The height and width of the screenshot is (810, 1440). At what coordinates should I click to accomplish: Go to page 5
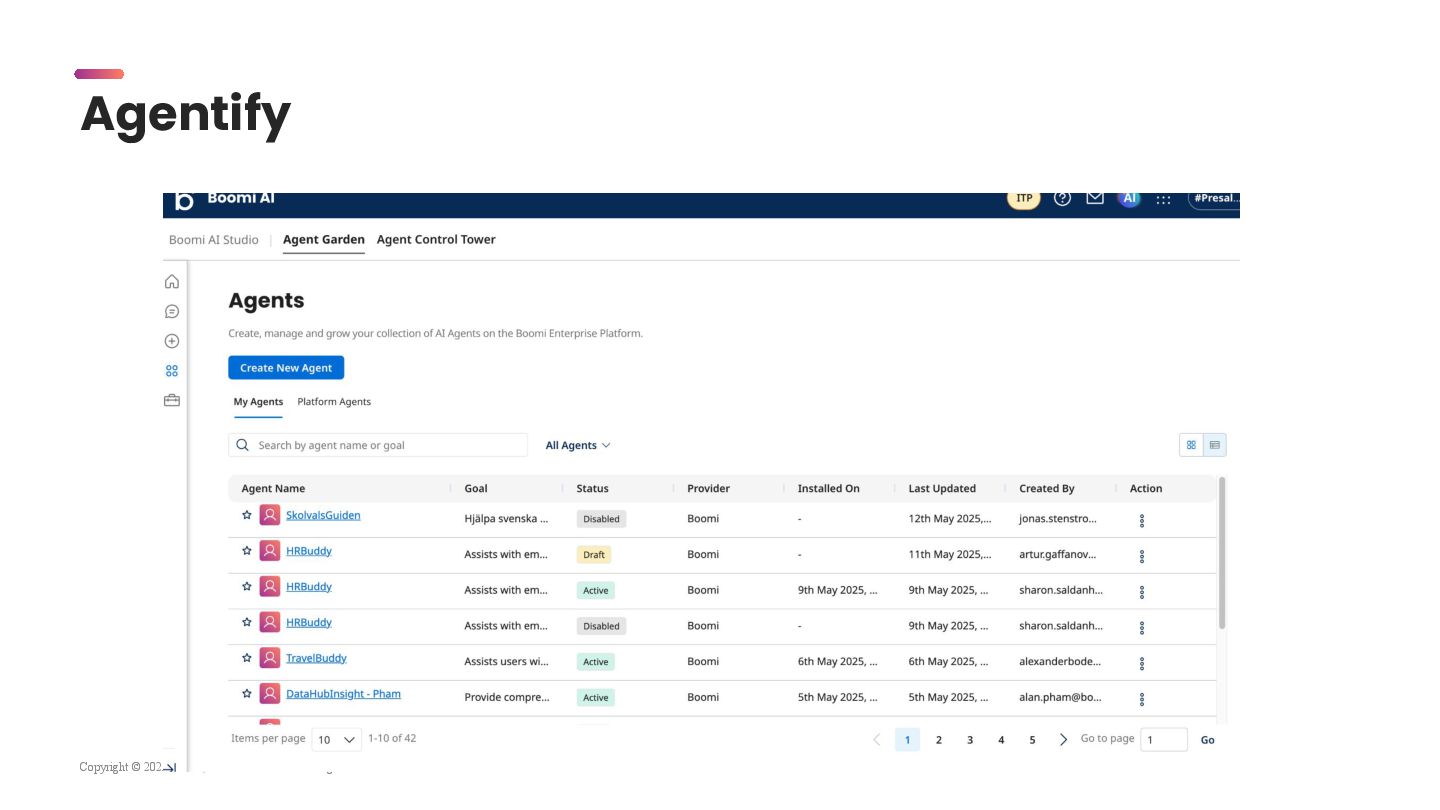click(x=1032, y=740)
